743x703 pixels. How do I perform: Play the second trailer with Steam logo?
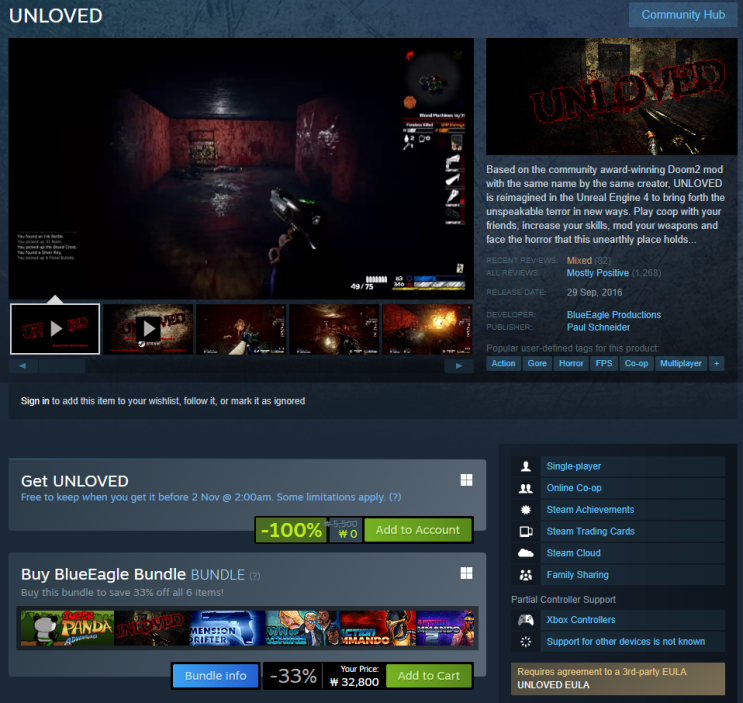point(148,329)
